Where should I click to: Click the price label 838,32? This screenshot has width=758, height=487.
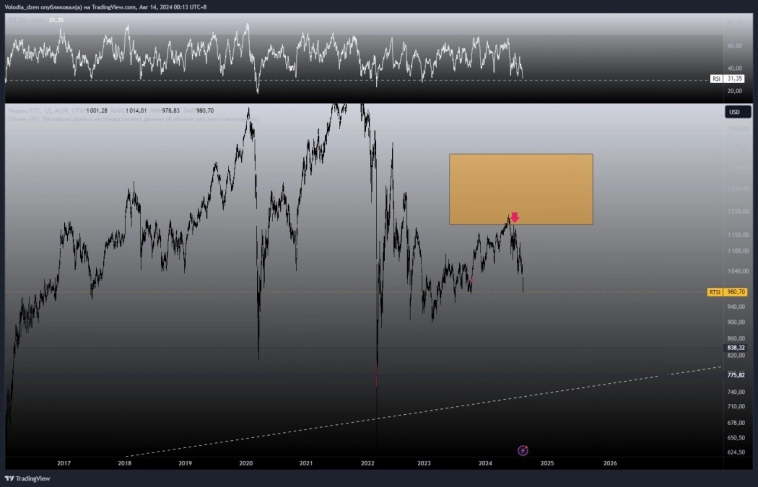(736, 348)
